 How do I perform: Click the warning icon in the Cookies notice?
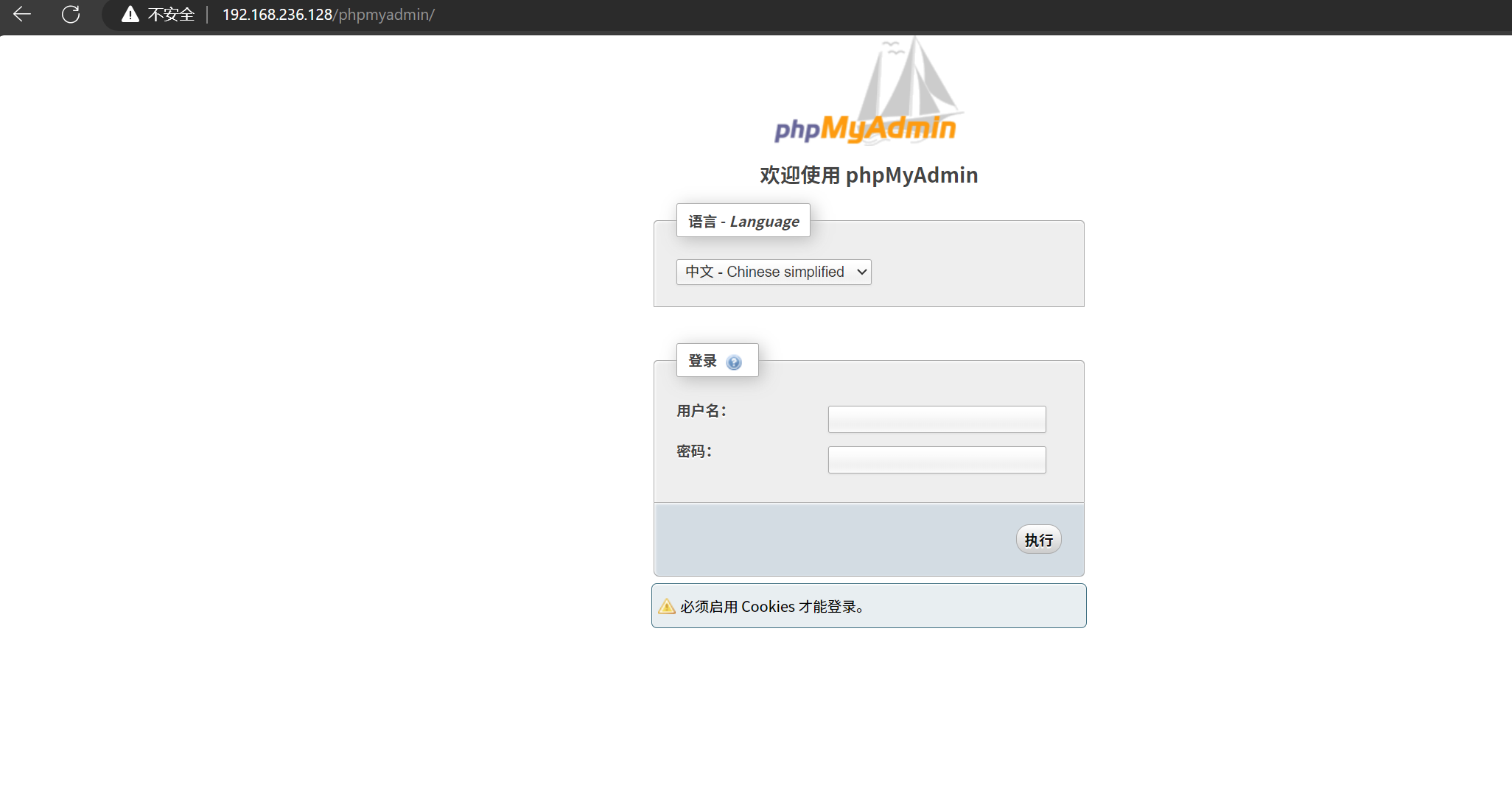click(x=667, y=606)
